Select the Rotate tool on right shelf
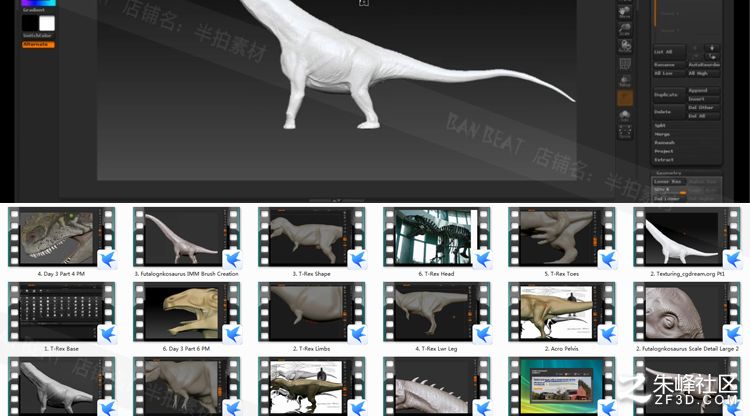750x416 pixels. click(x=625, y=46)
